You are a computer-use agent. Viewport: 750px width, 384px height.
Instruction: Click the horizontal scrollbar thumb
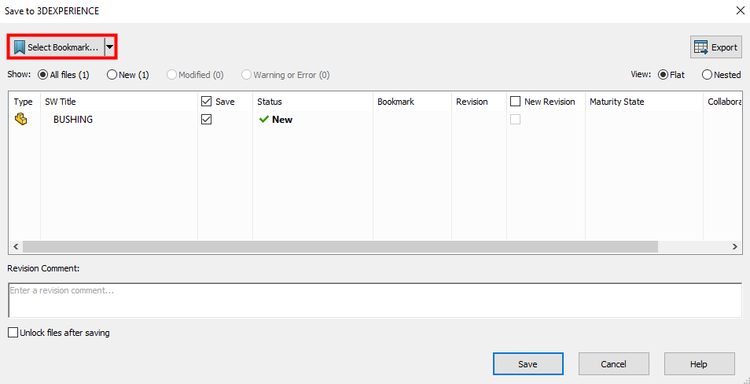click(340, 247)
